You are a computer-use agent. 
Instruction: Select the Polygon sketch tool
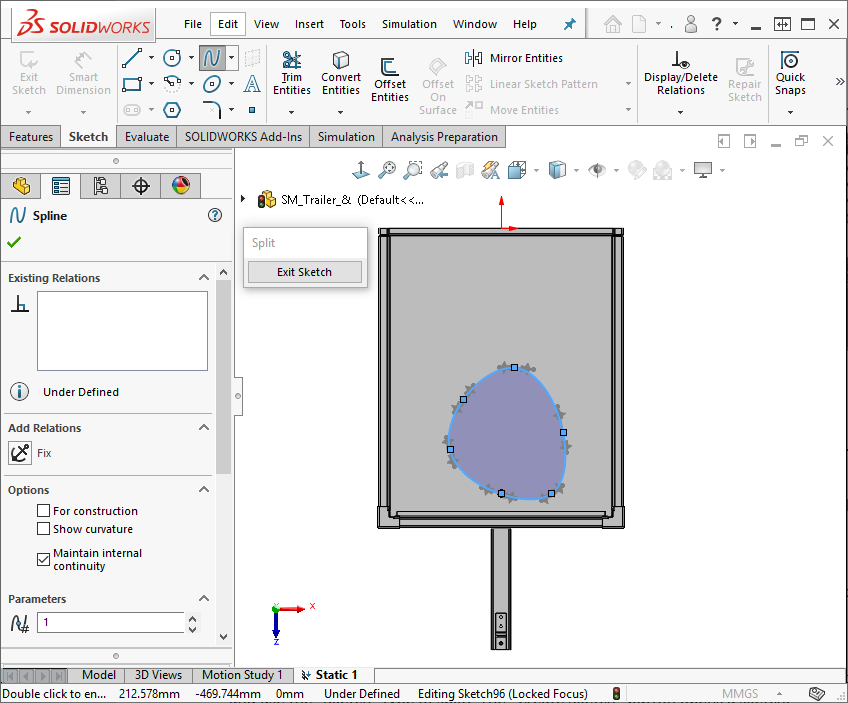[172, 110]
